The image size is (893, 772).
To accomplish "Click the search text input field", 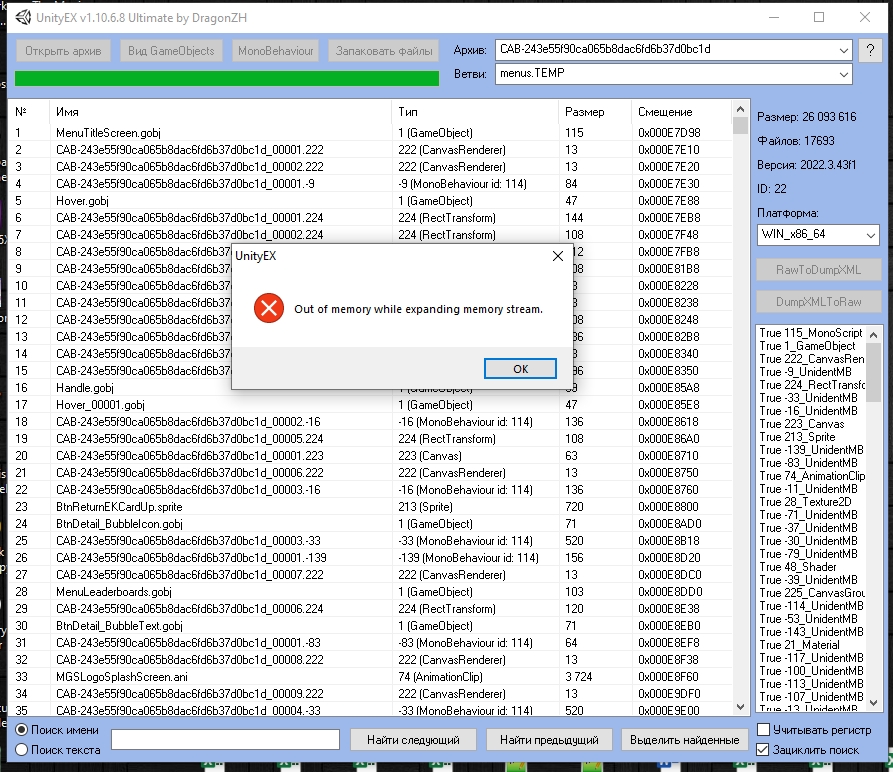I will coord(226,740).
